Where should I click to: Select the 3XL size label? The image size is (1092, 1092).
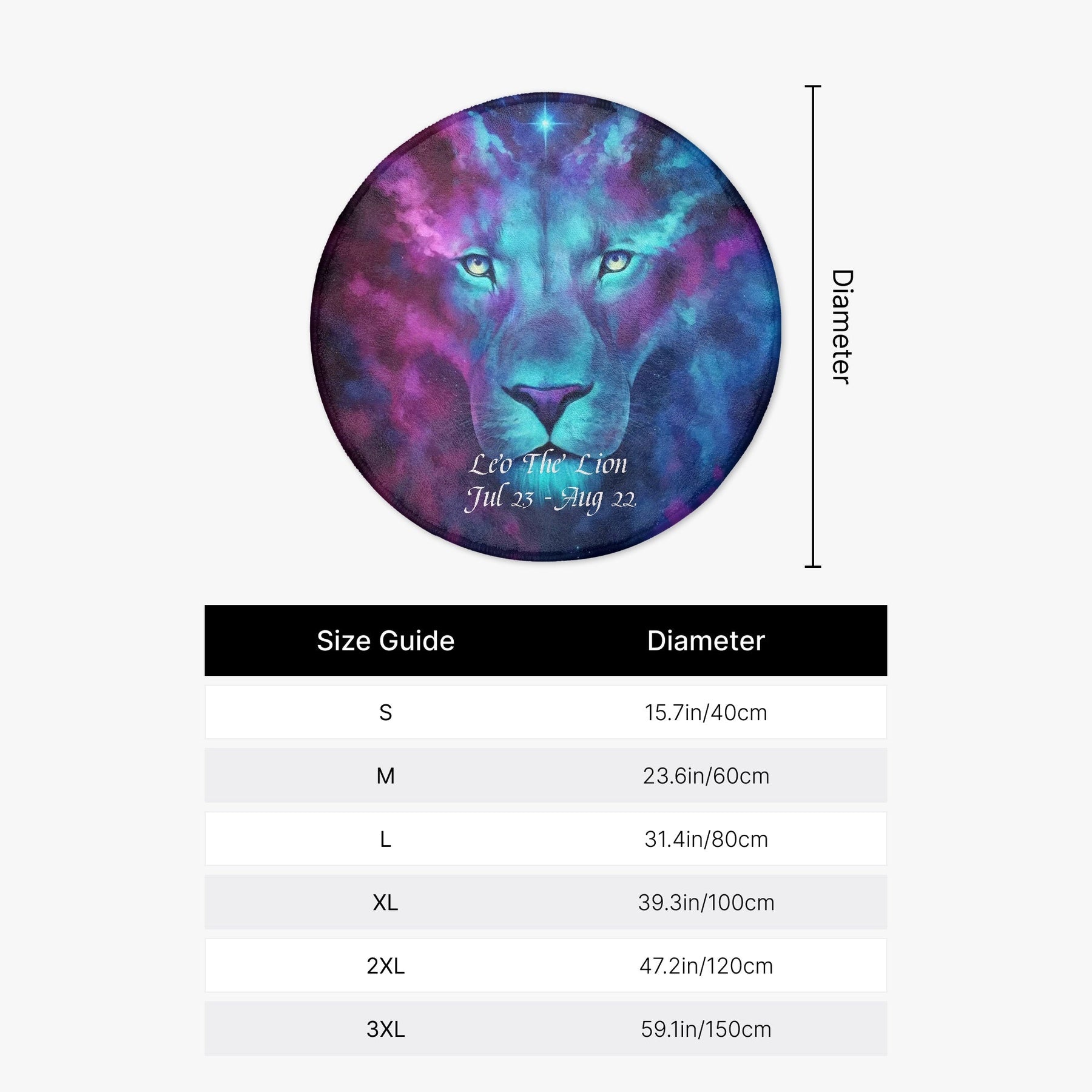click(x=386, y=1030)
